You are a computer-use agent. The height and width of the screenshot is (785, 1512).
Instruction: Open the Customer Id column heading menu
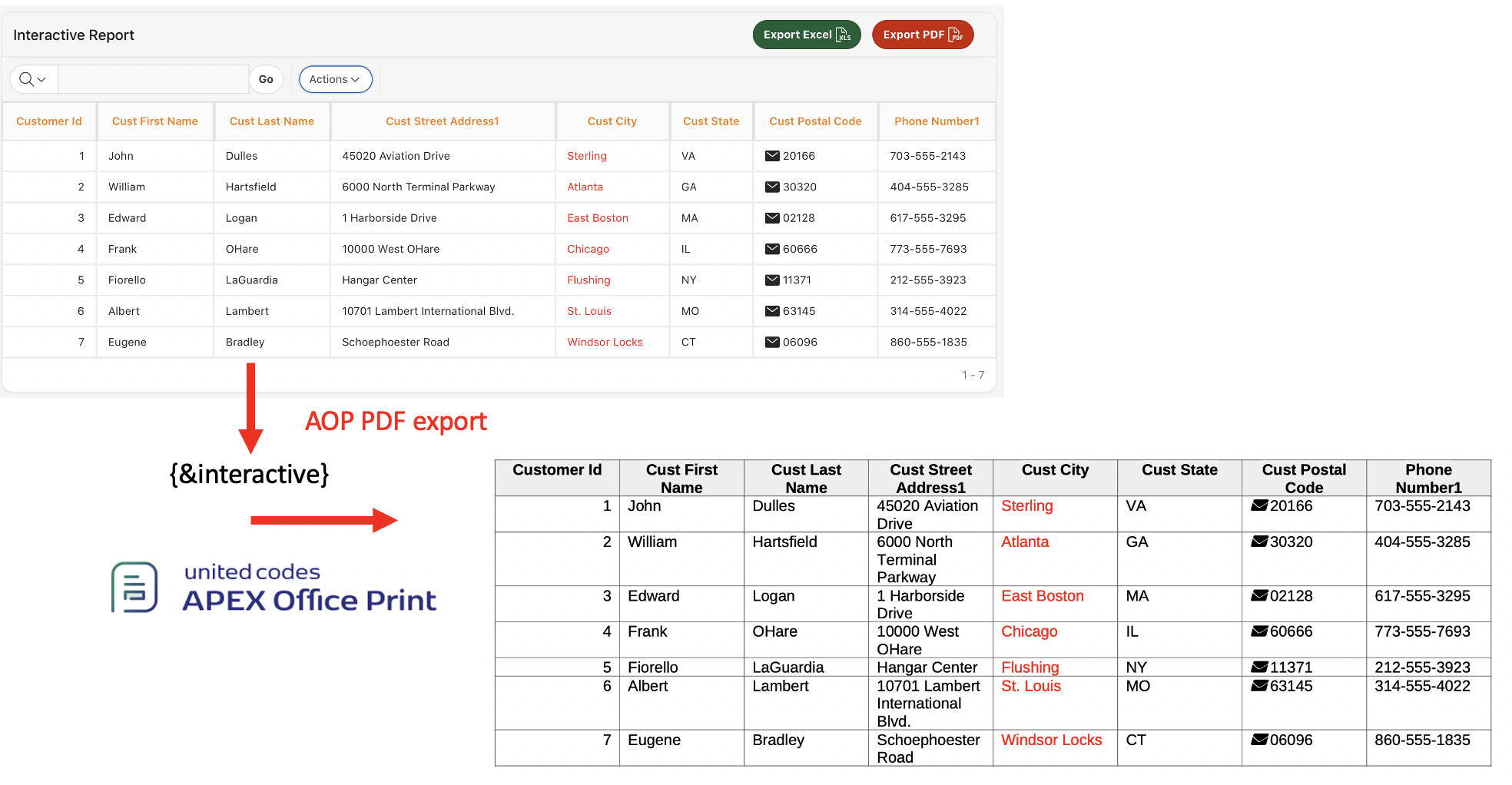(x=48, y=121)
